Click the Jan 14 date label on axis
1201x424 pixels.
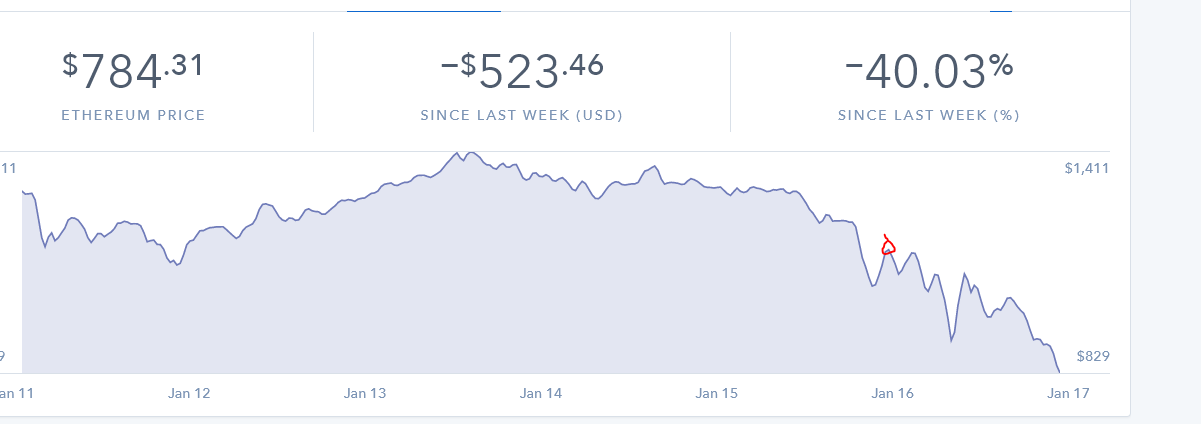(x=541, y=394)
